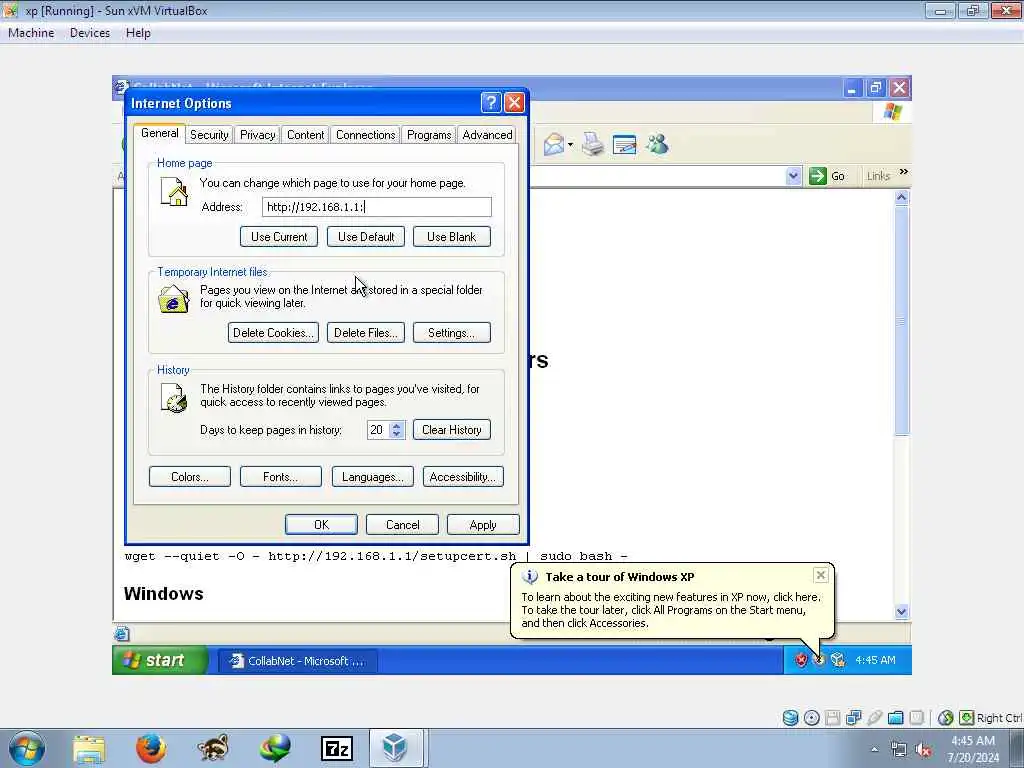Open temporary files Settings button
The height and width of the screenshot is (768, 1024).
[451, 332]
